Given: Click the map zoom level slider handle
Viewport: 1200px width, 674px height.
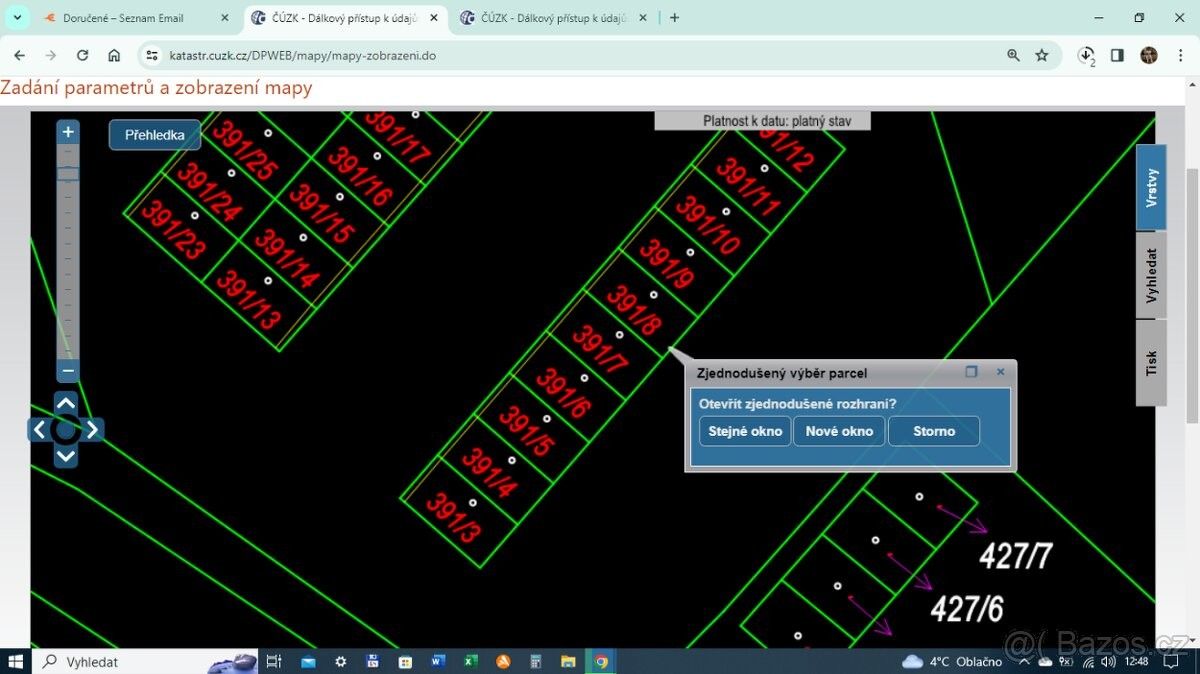Looking at the screenshot, I should (x=68, y=174).
